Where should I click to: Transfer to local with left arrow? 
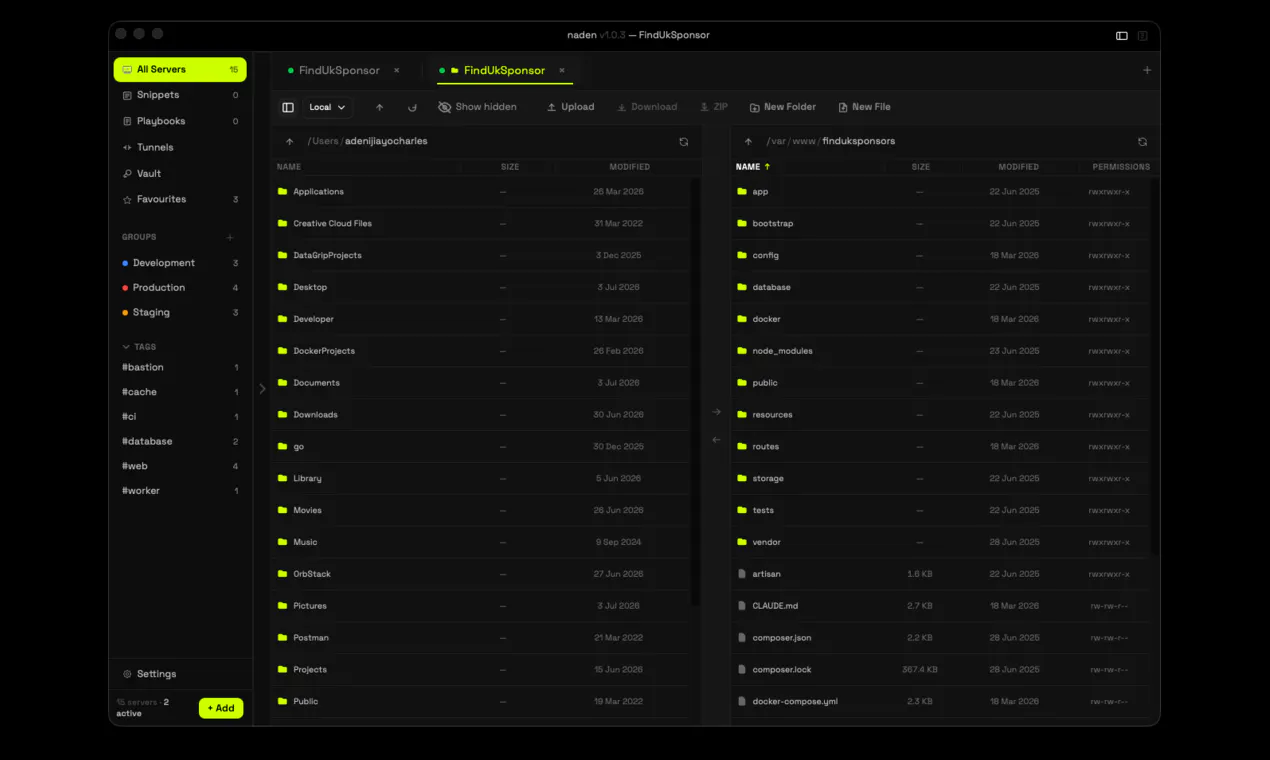(716, 440)
